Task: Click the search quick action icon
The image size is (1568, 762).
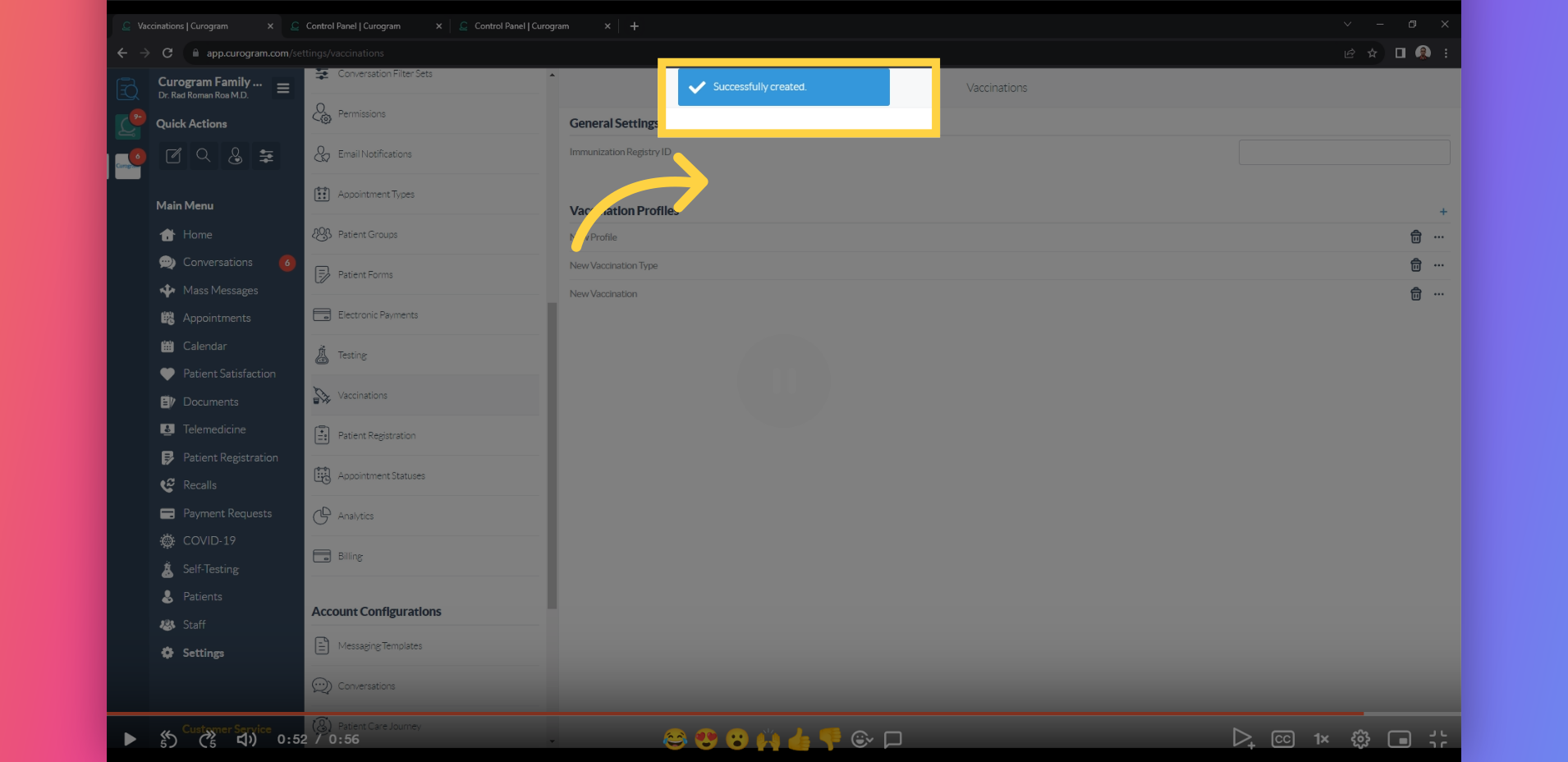Action: coord(204,155)
